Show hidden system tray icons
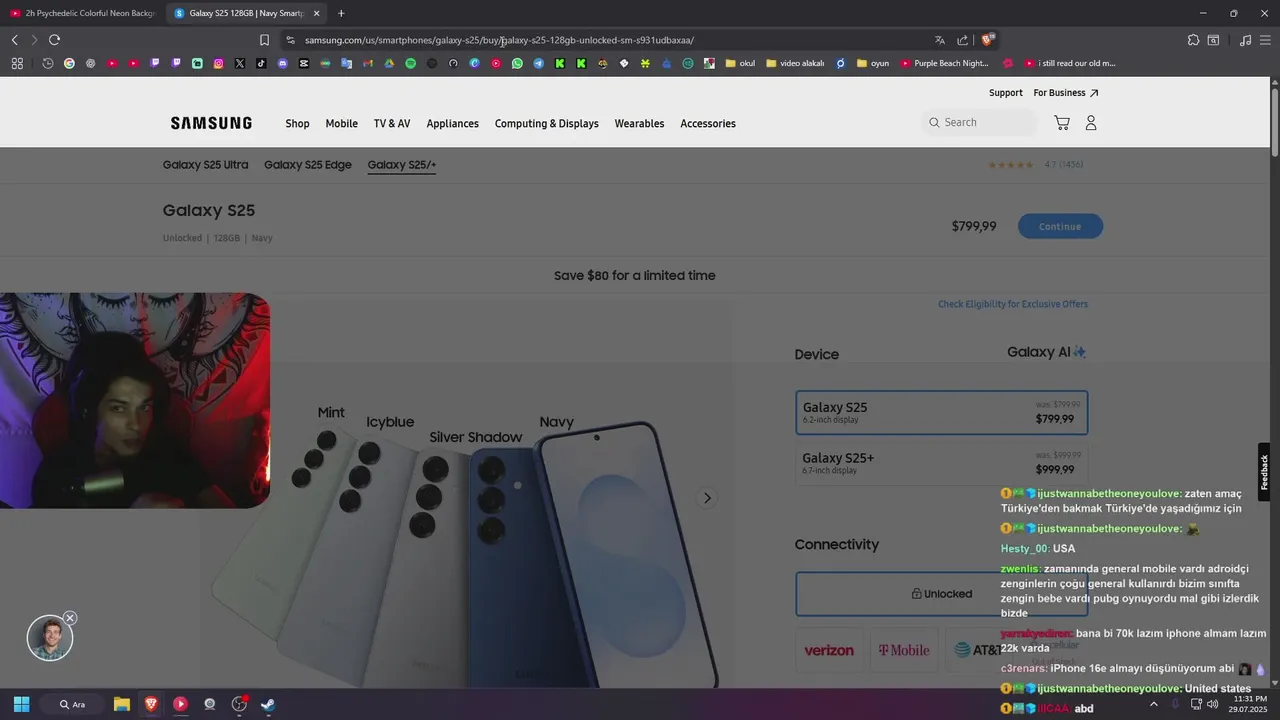This screenshot has height=720, width=1280. (x=1153, y=704)
